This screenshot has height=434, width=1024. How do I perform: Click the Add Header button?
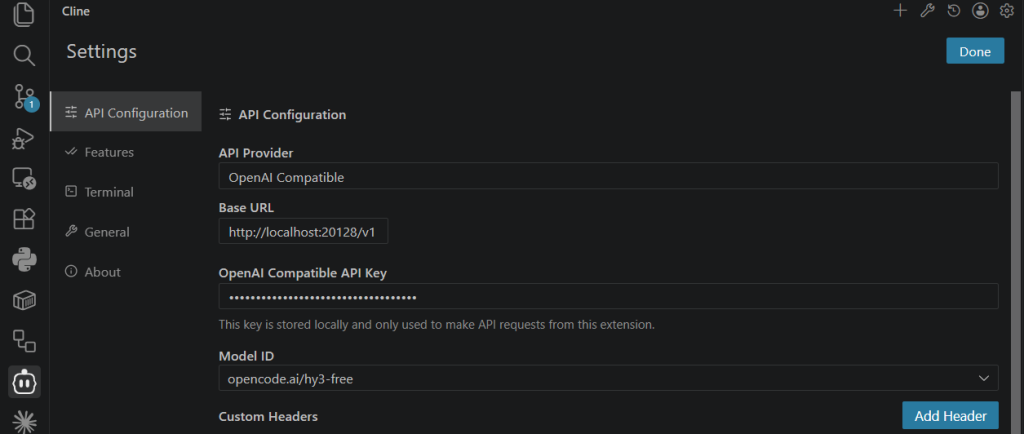click(950, 416)
